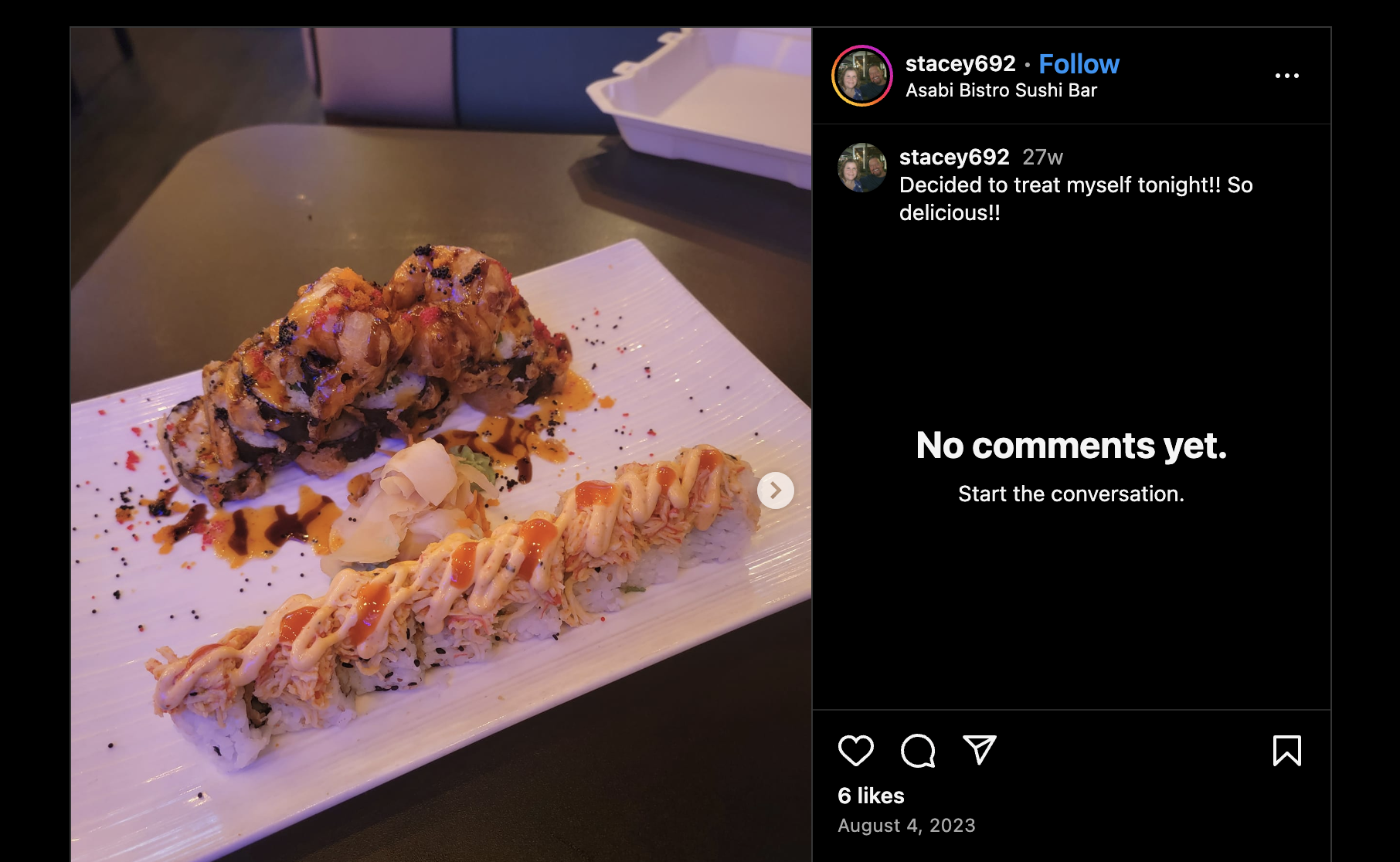
Task: Expand the next photo using the chevron
Action: (776, 489)
